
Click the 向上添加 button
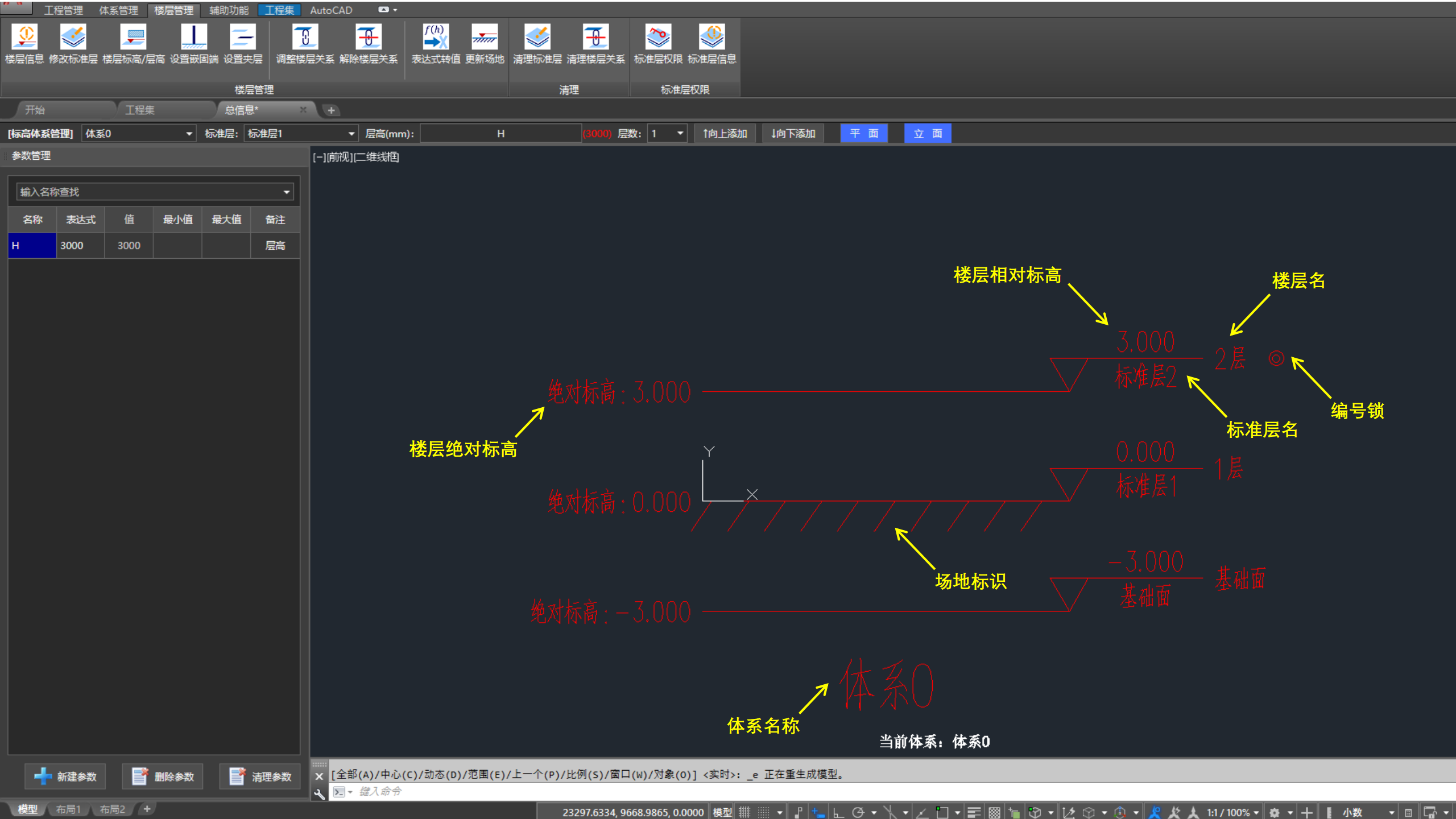(725, 134)
